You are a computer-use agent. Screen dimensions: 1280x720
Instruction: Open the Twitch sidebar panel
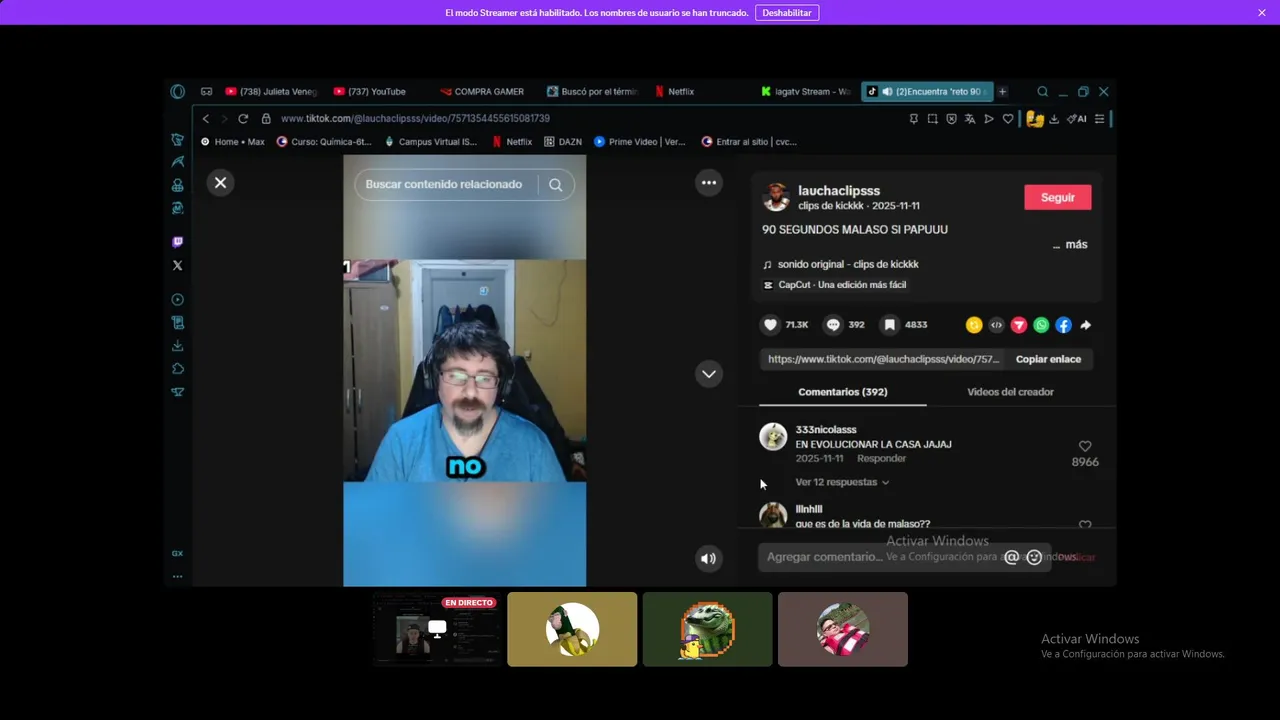coord(178,242)
